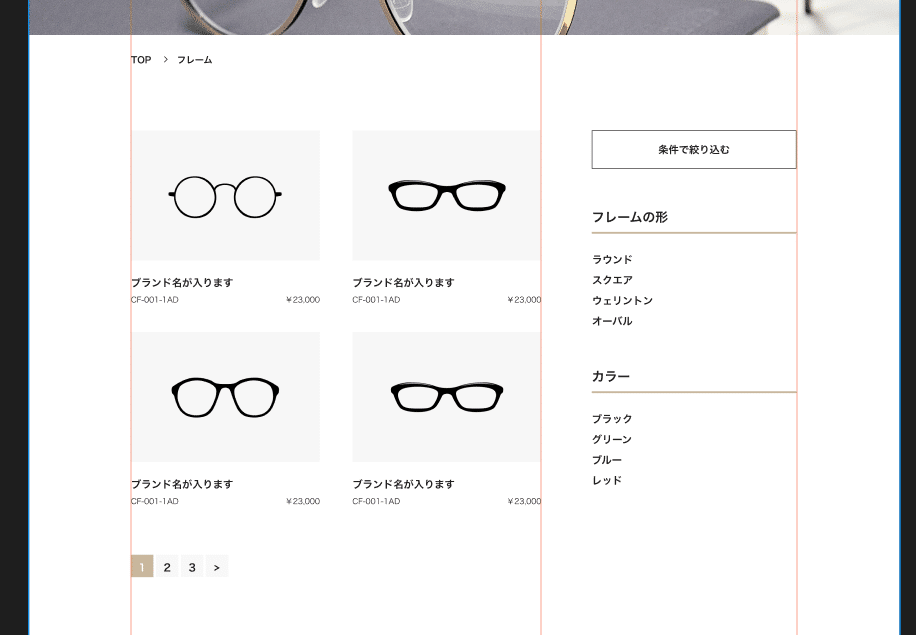Screen dimensions: 916x635
Task: Click 条件で絞り込む filter button
Action: (694, 150)
